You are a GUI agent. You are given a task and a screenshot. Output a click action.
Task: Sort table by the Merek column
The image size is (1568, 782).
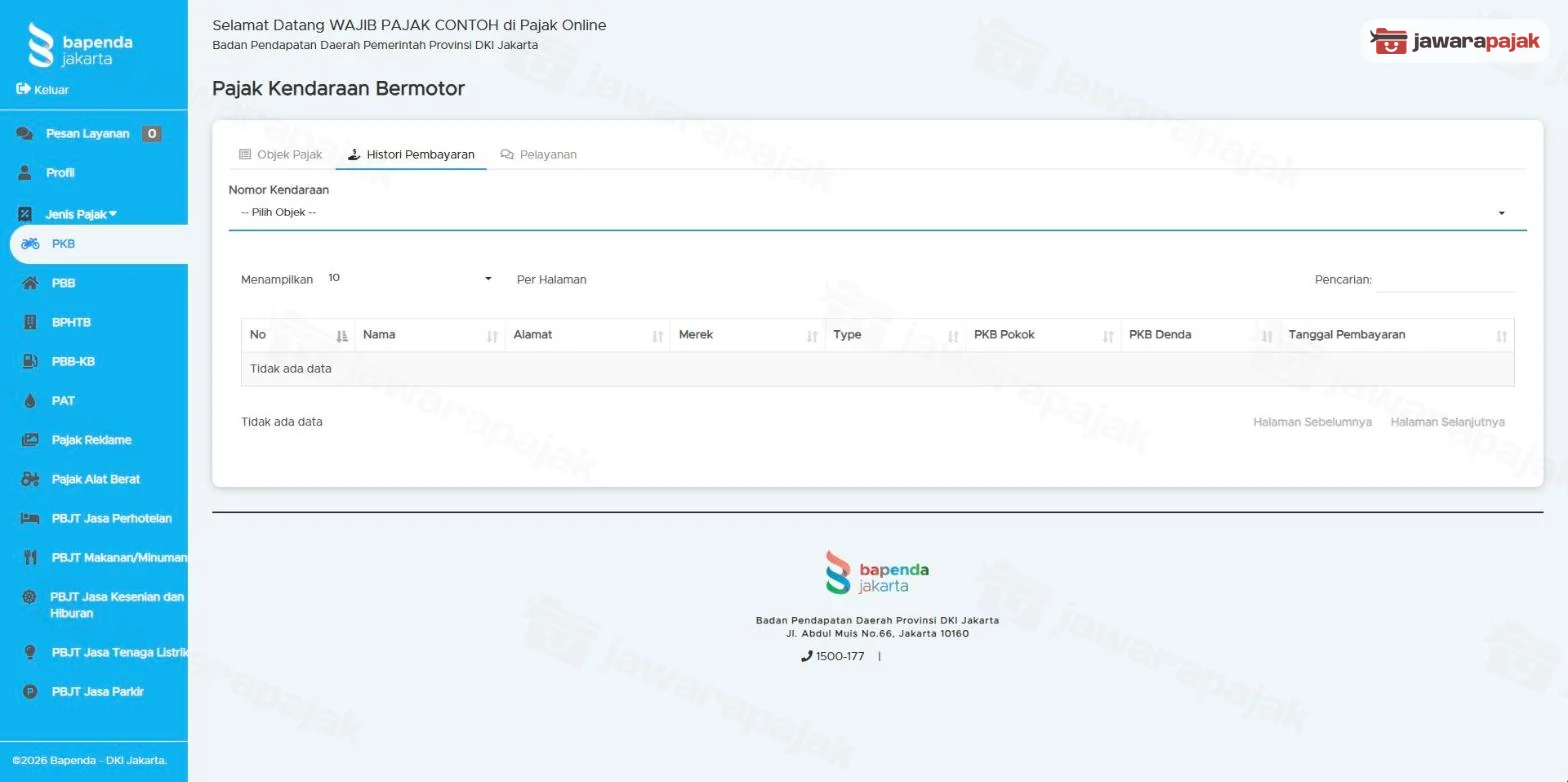pyautogui.click(x=748, y=335)
